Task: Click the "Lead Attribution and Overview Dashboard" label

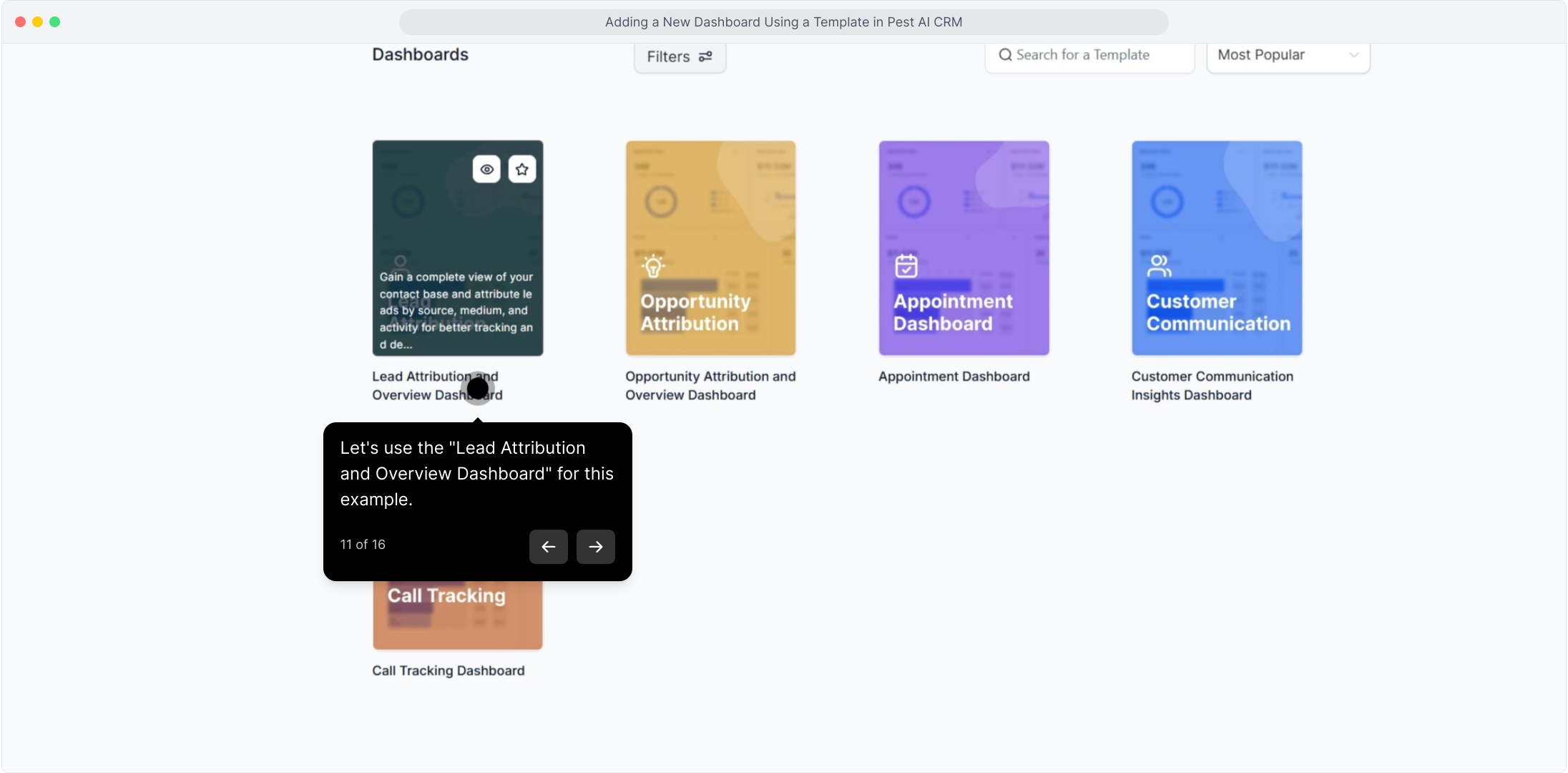Action: (437, 386)
